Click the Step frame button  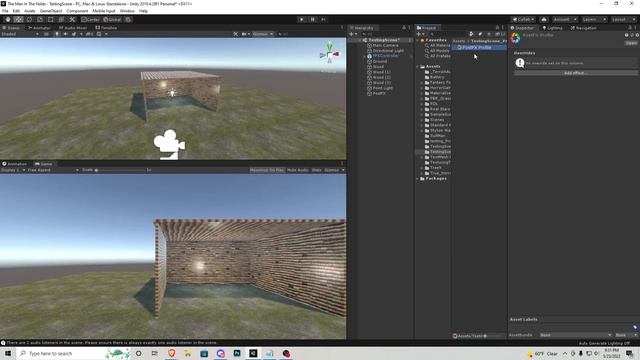(x=323, y=19)
